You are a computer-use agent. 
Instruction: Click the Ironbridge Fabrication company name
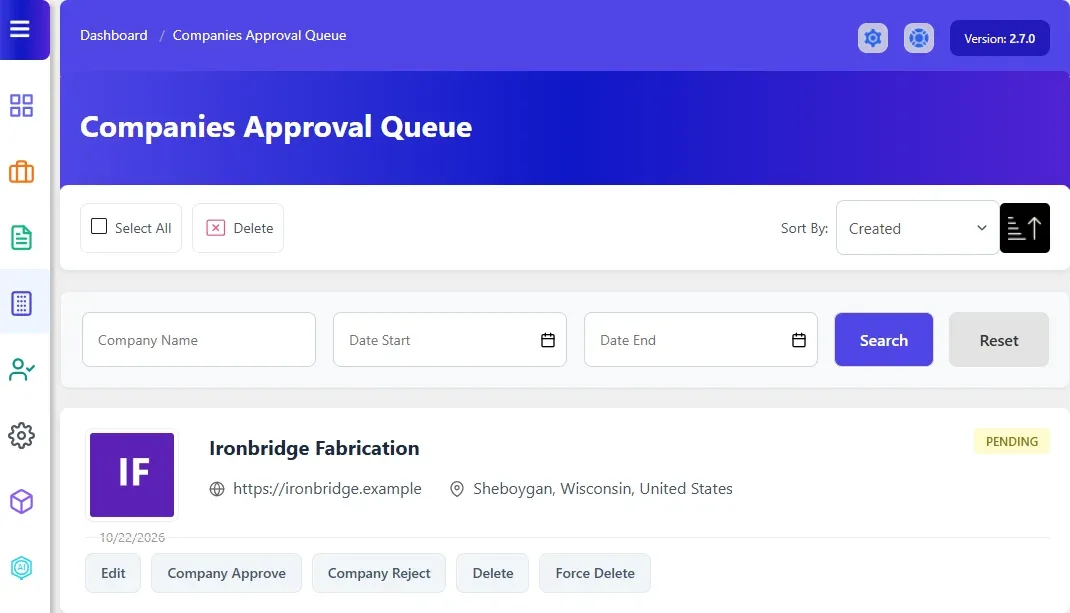point(314,448)
